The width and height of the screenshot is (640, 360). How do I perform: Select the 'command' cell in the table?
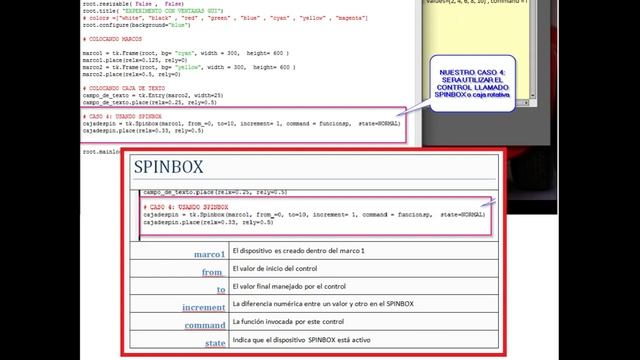pos(180,322)
